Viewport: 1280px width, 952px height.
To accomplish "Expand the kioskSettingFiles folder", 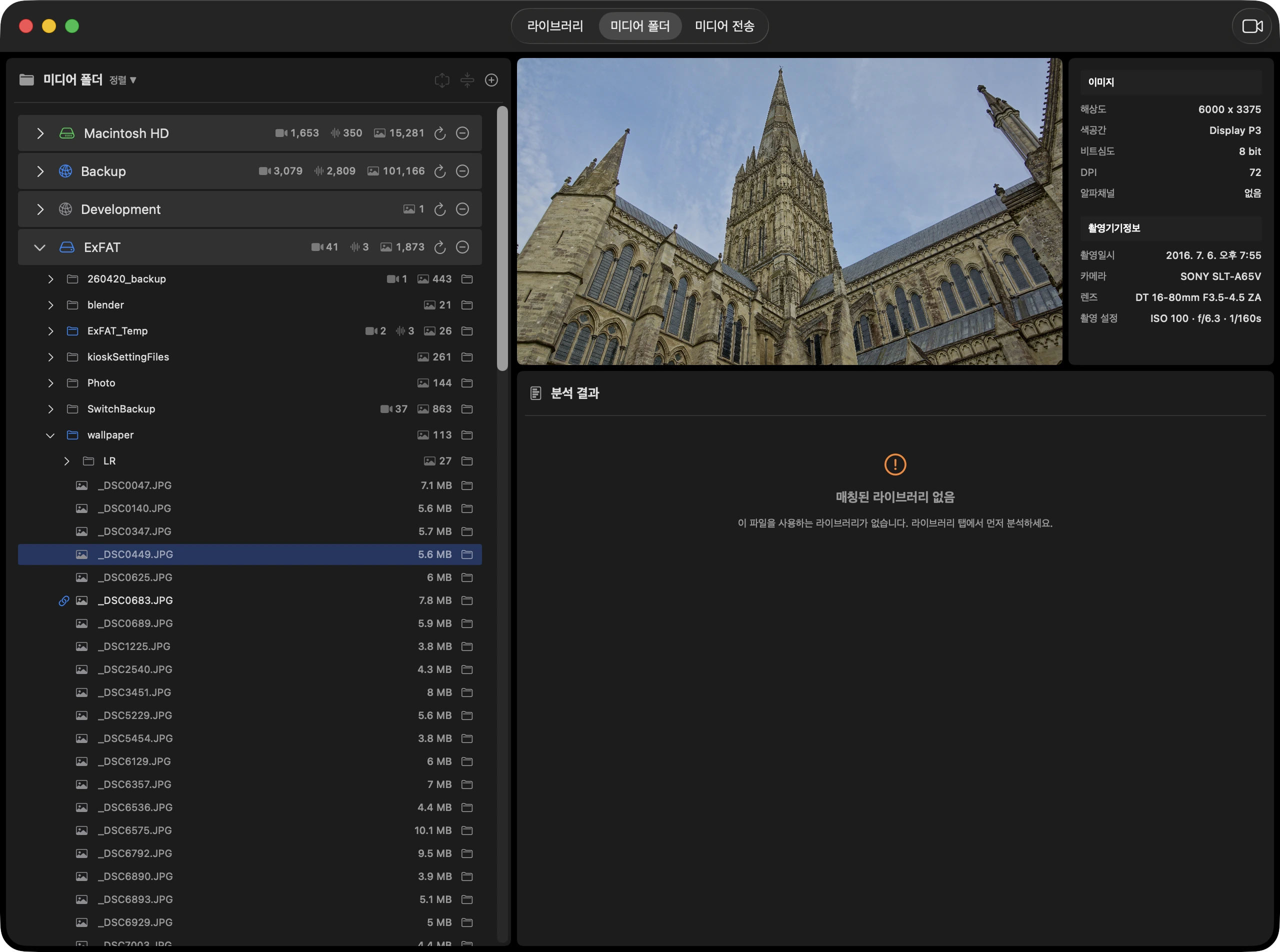I will 50,356.
